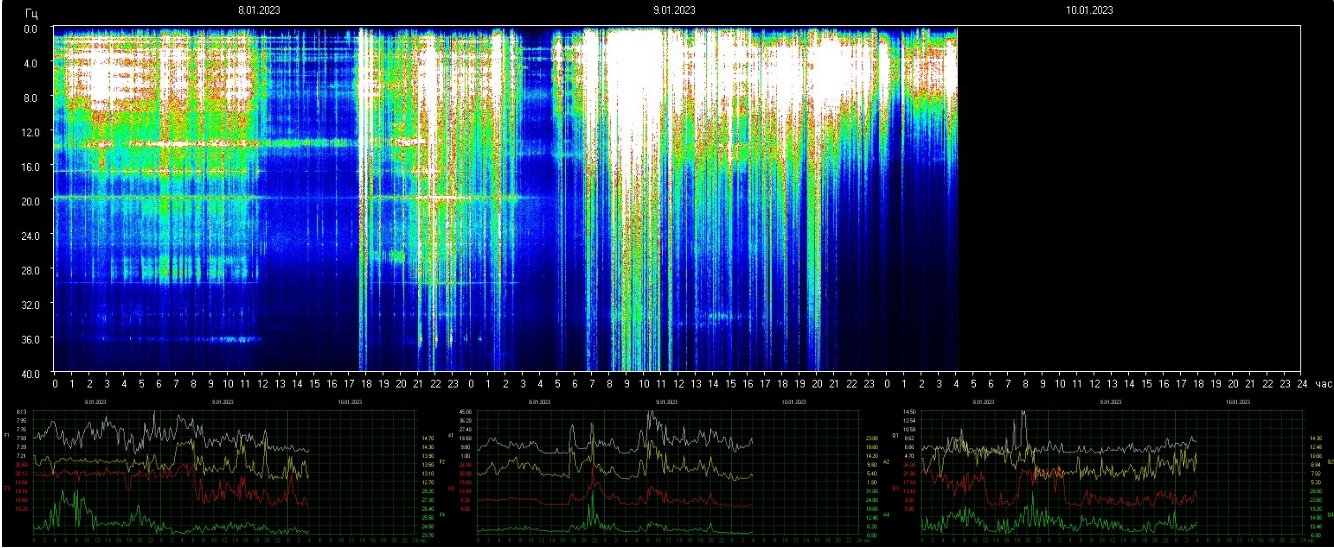
Task: Select the red F3 label on frequency chart
Action: click(7, 488)
